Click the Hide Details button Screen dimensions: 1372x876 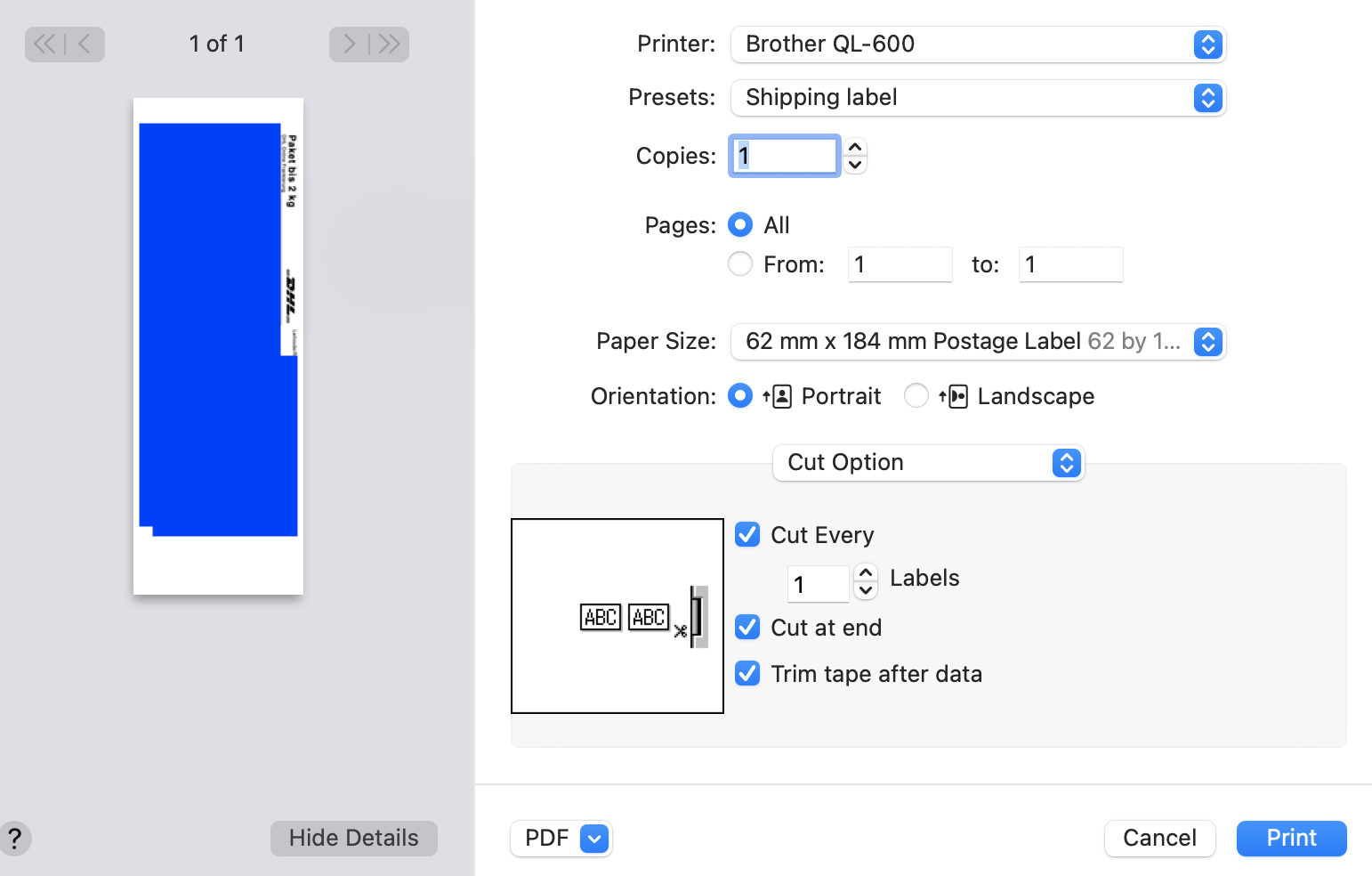pos(353,838)
